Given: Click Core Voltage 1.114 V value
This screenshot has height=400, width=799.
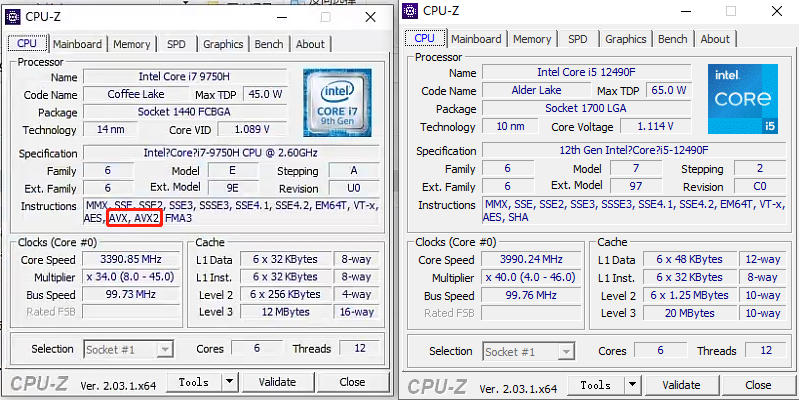Looking at the screenshot, I should [x=655, y=126].
